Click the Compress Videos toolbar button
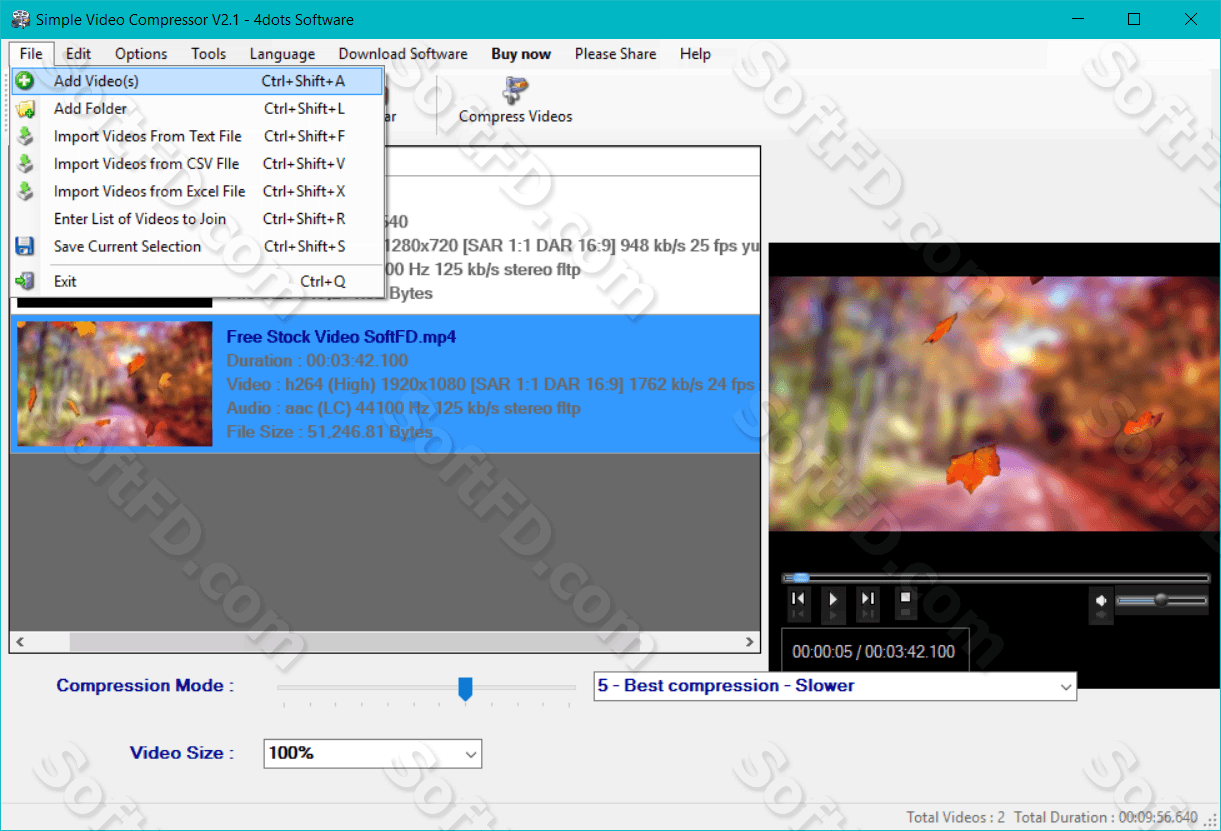This screenshot has width=1221, height=831. point(515,101)
